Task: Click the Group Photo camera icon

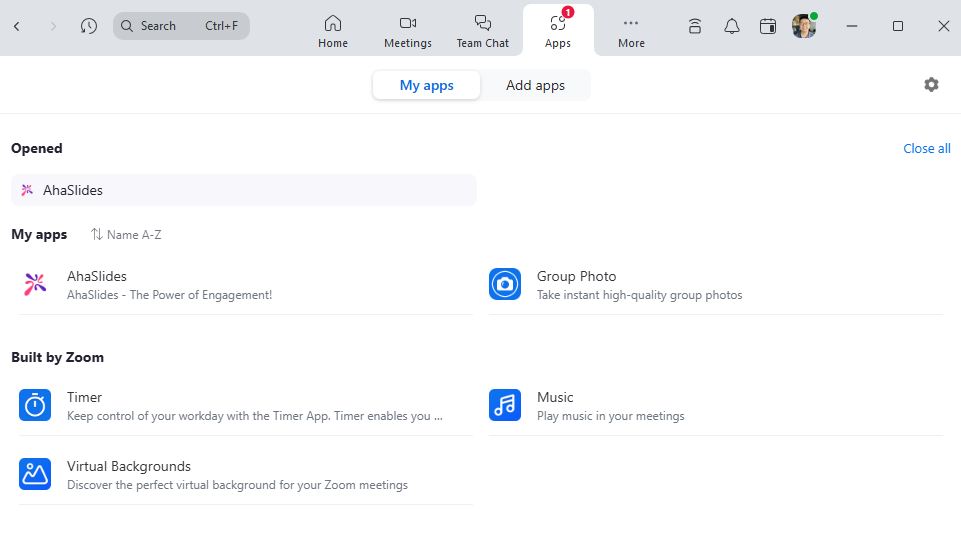Action: pyautogui.click(x=505, y=284)
